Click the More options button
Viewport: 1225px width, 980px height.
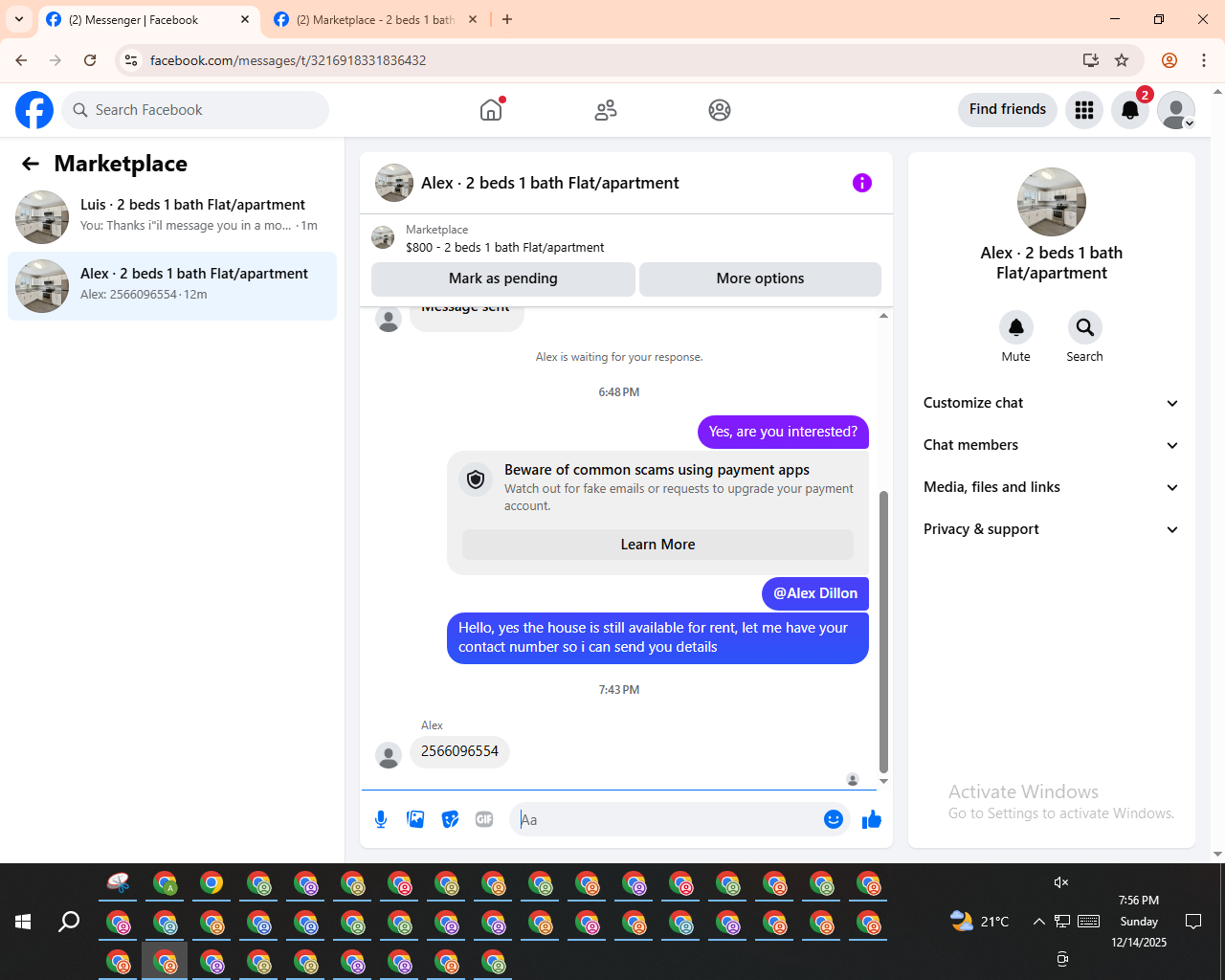760,278
